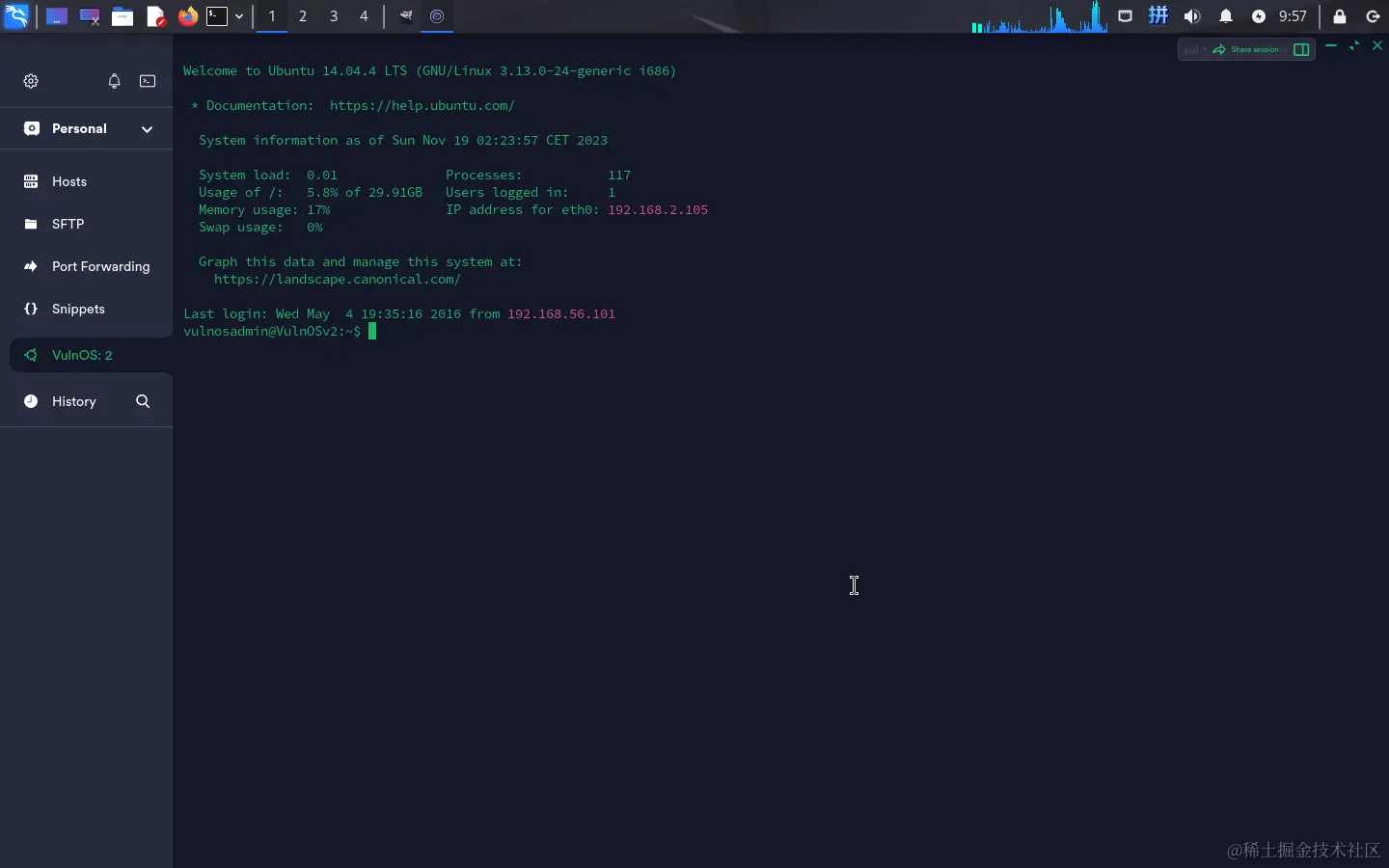Close the Termius window

coord(1377,45)
